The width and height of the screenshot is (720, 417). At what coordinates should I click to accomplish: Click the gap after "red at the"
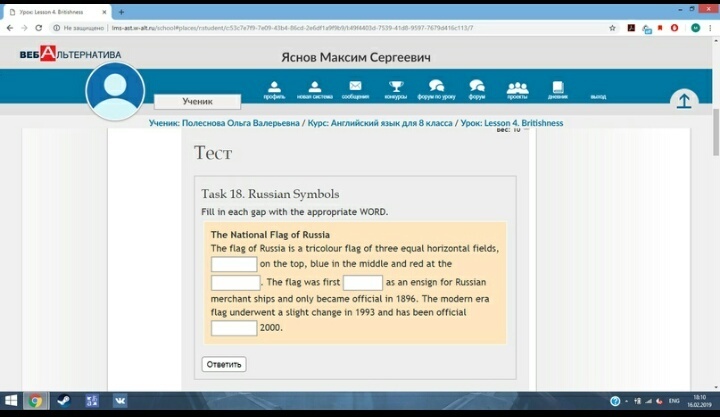click(x=234, y=283)
